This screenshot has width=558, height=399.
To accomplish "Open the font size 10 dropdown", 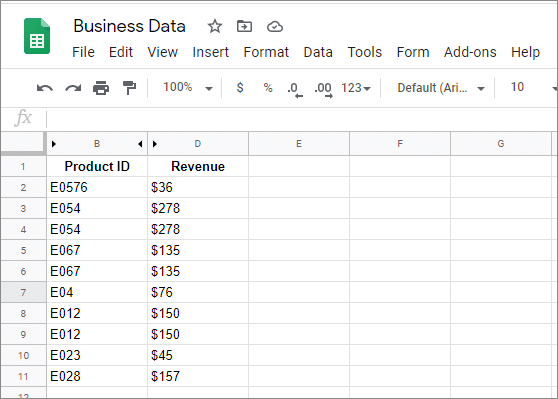I will [x=533, y=88].
